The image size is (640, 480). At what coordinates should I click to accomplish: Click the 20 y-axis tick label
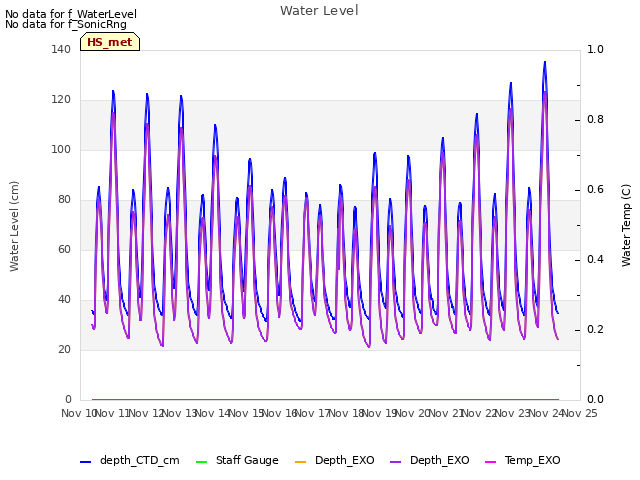point(64,349)
